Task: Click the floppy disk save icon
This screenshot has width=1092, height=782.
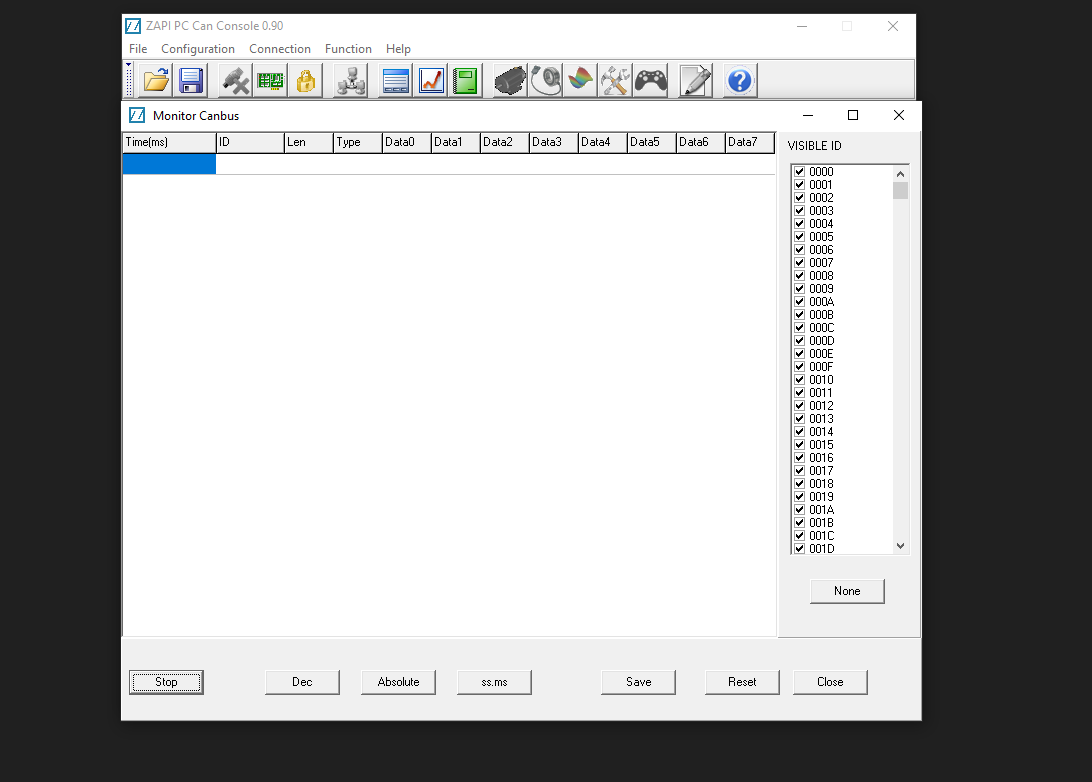Action: (191, 81)
